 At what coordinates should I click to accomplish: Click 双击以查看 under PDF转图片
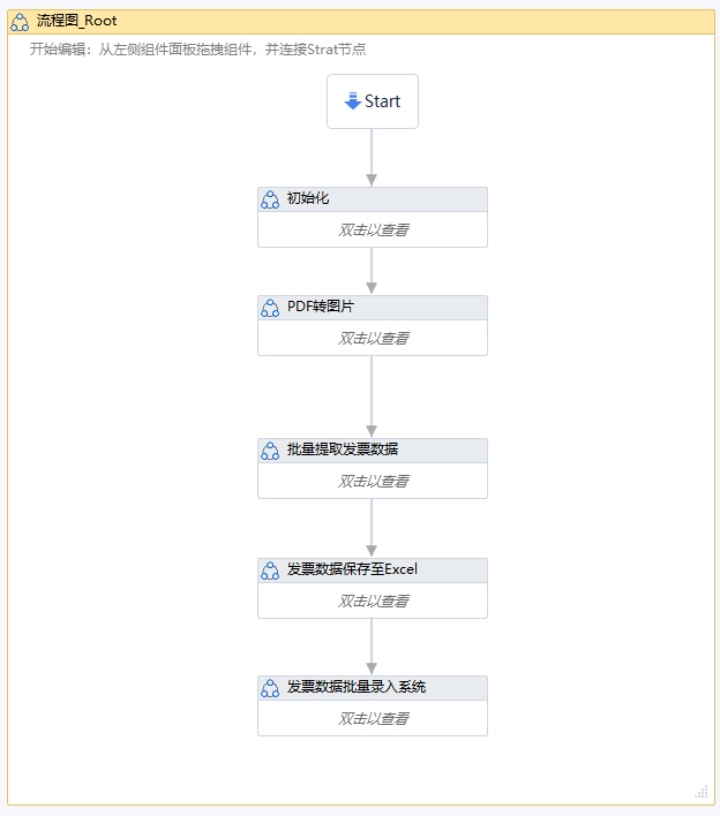coord(373,338)
